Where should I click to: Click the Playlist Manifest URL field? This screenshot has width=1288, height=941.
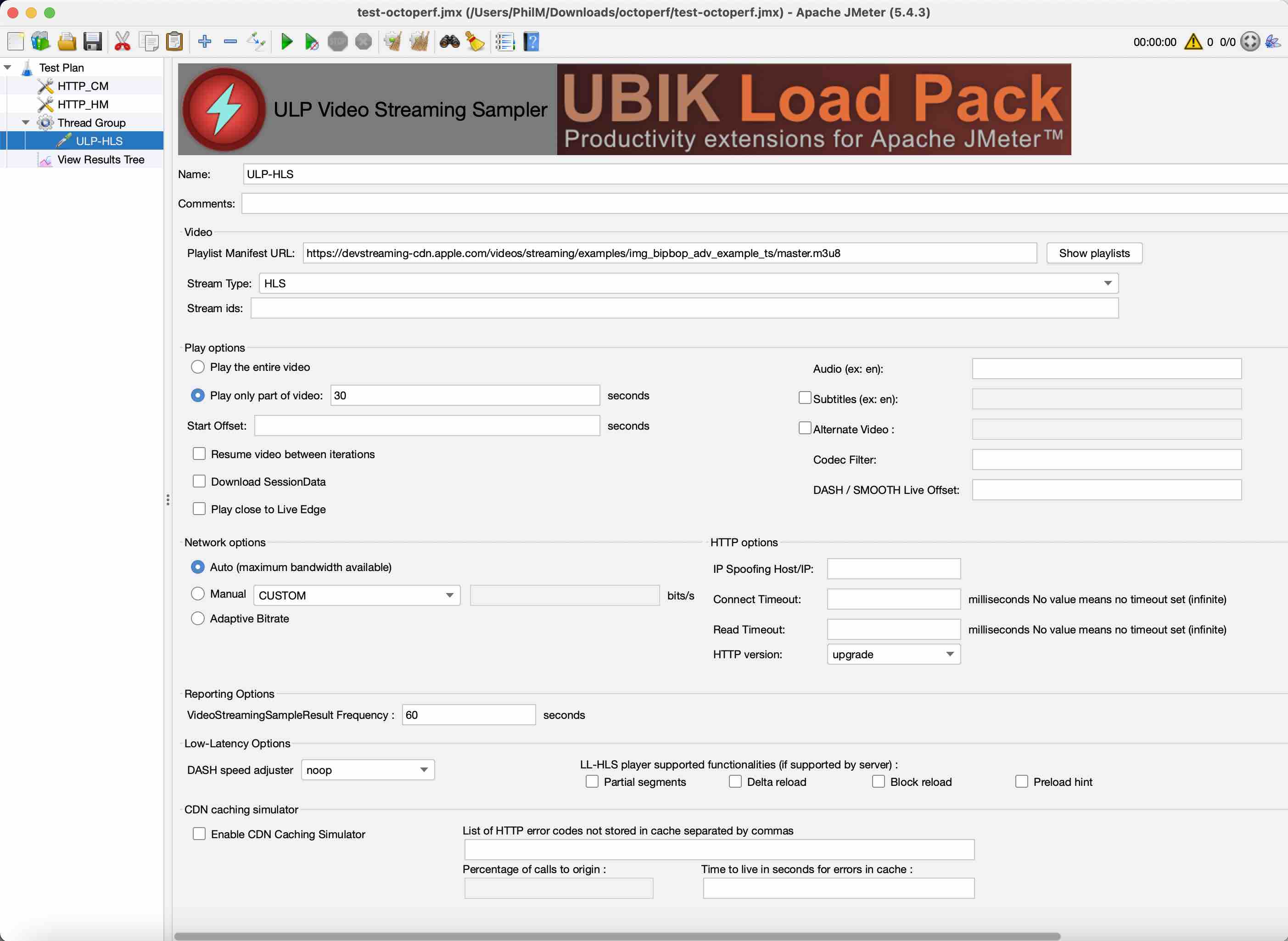[x=669, y=253]
